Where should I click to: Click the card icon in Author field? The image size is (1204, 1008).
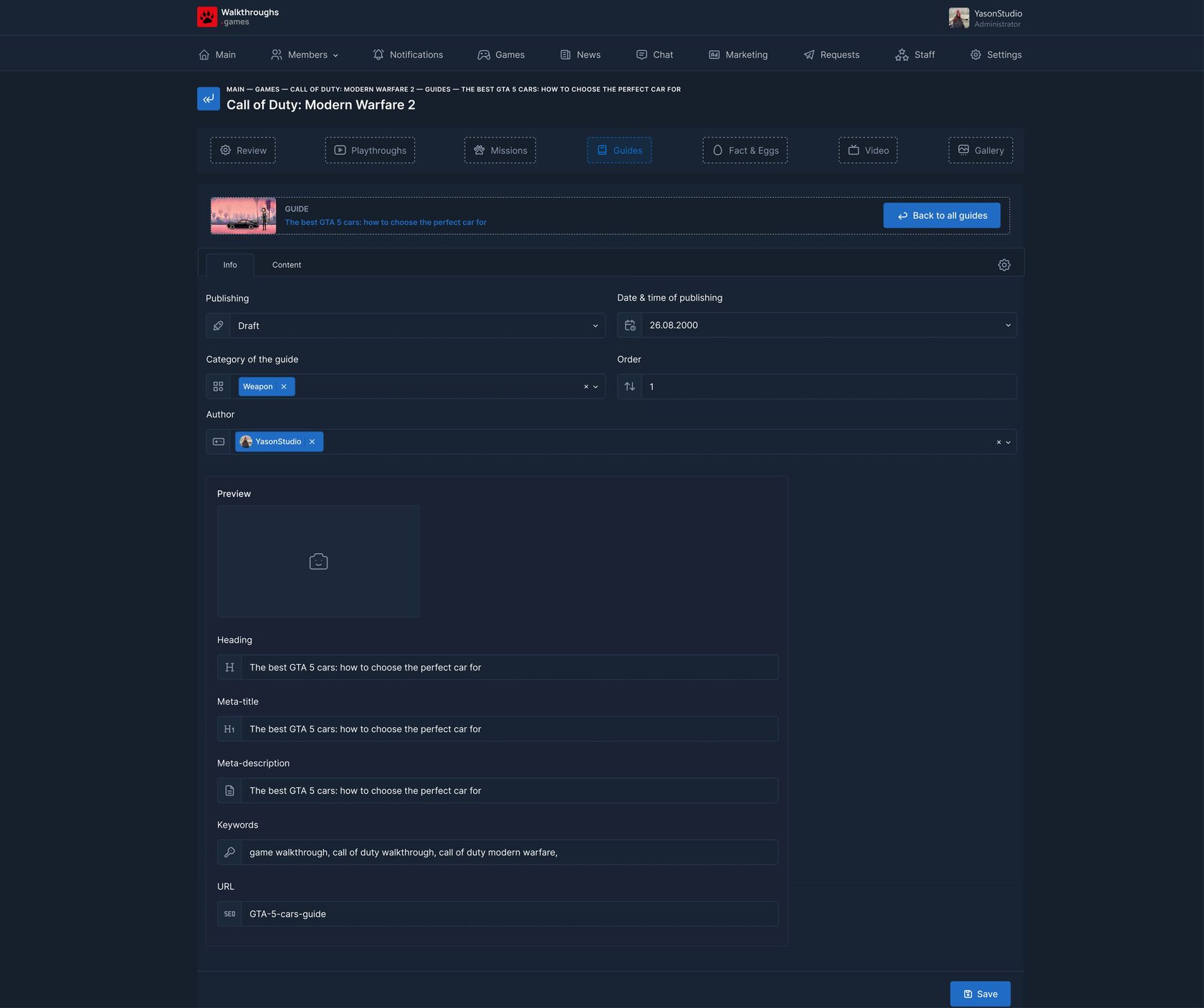coord(218,442)
